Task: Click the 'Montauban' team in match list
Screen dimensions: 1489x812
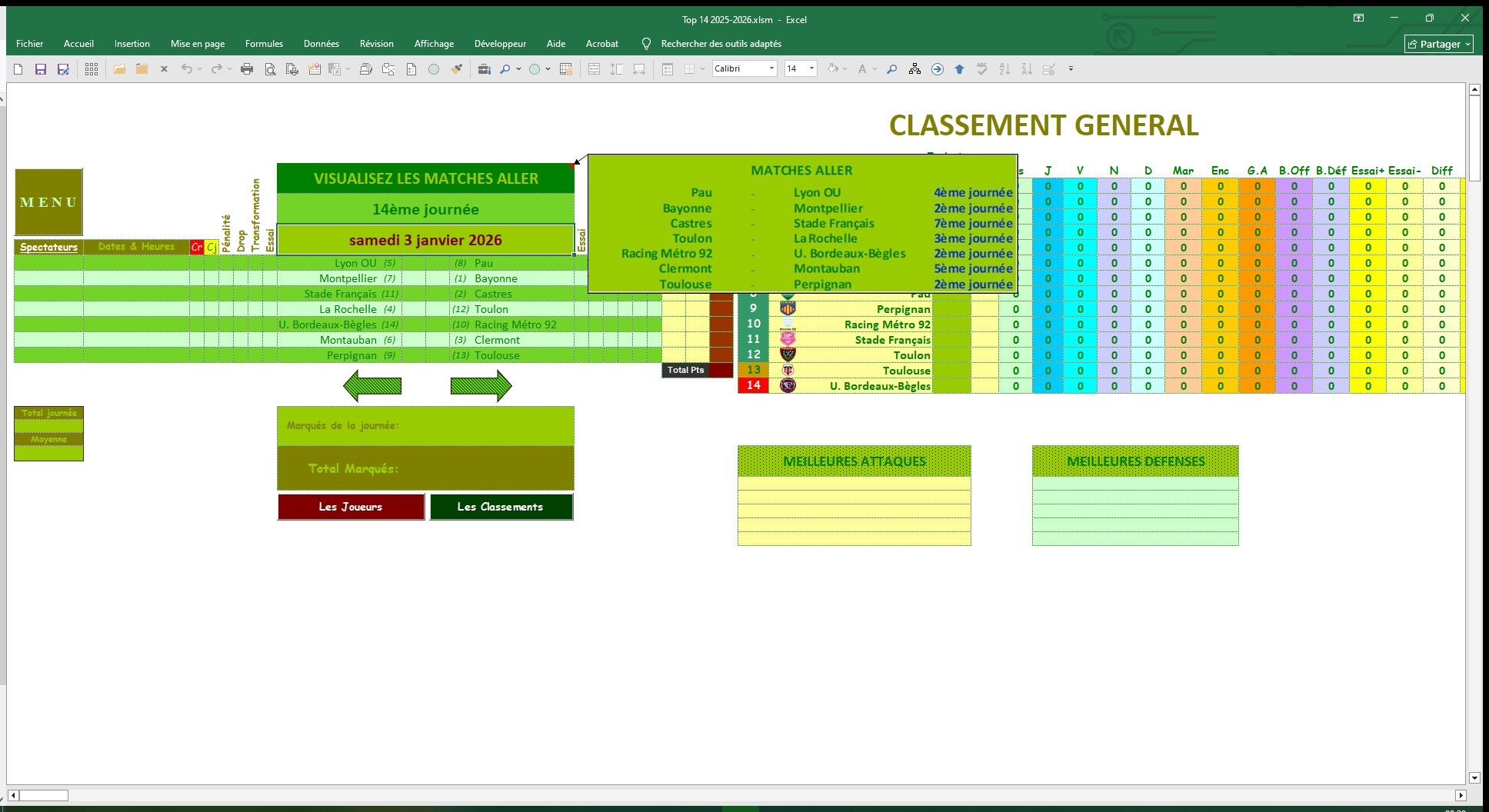Action: click(x=348, y=340)
